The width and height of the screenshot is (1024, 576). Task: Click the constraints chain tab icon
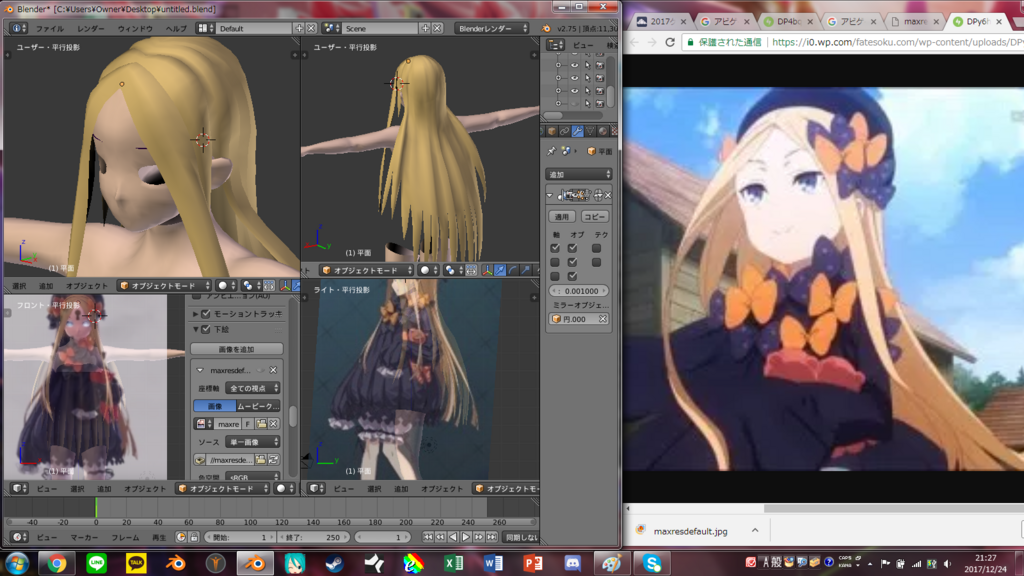[565, 131]
